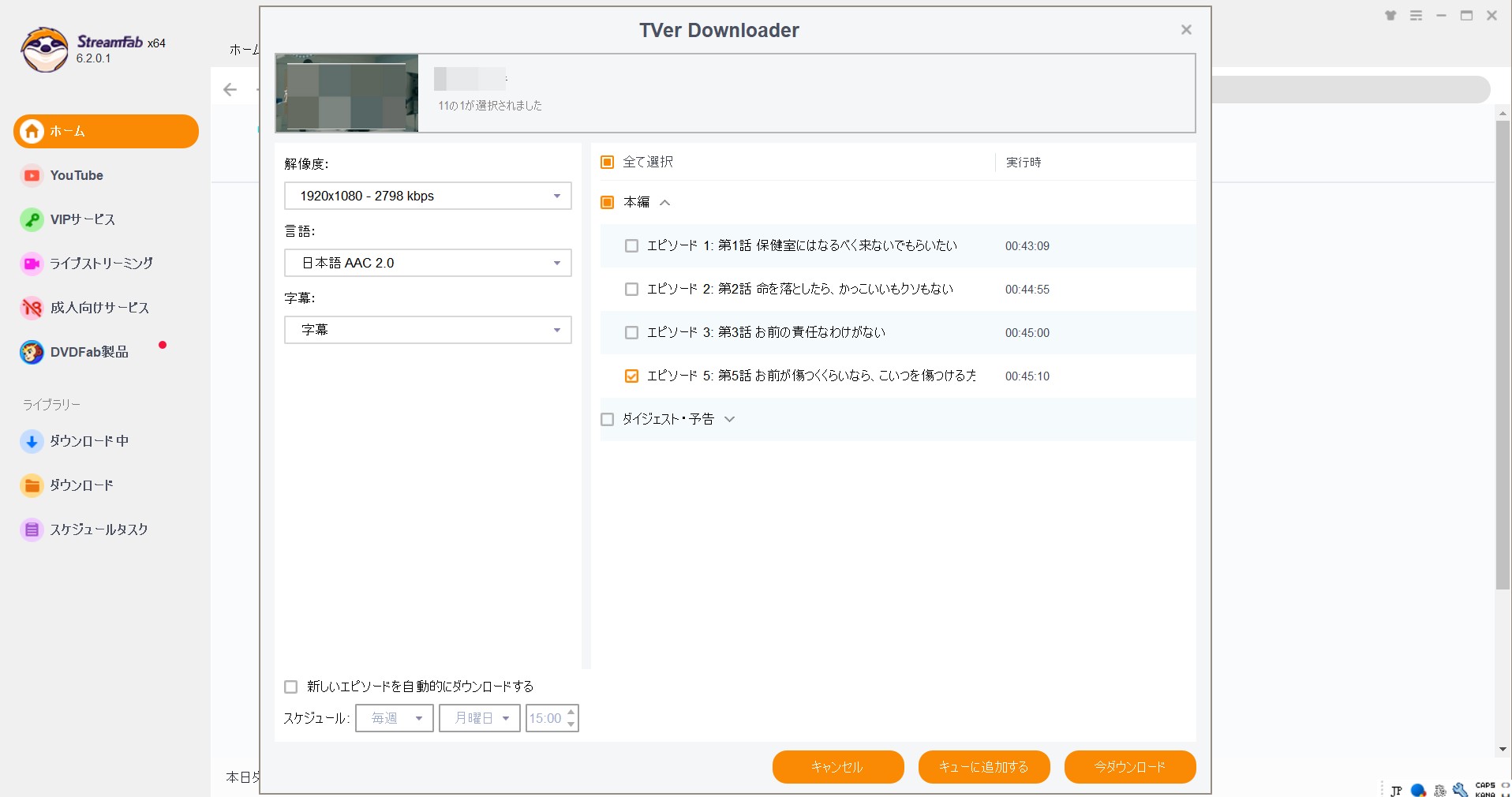Viewport: 1512px width, 797px height.
Task: Click the blue IME mode icon
Action: (x=1418, y=790)
